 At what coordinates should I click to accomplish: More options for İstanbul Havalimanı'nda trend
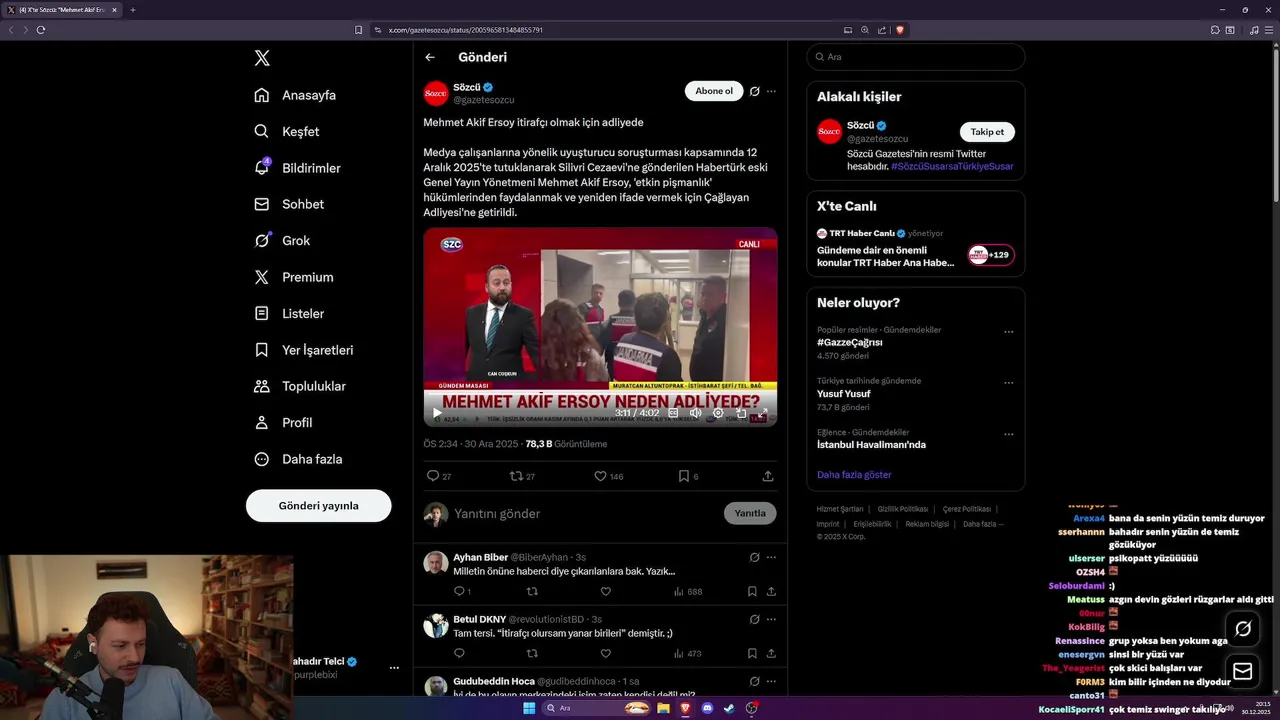coord(1008,435)
